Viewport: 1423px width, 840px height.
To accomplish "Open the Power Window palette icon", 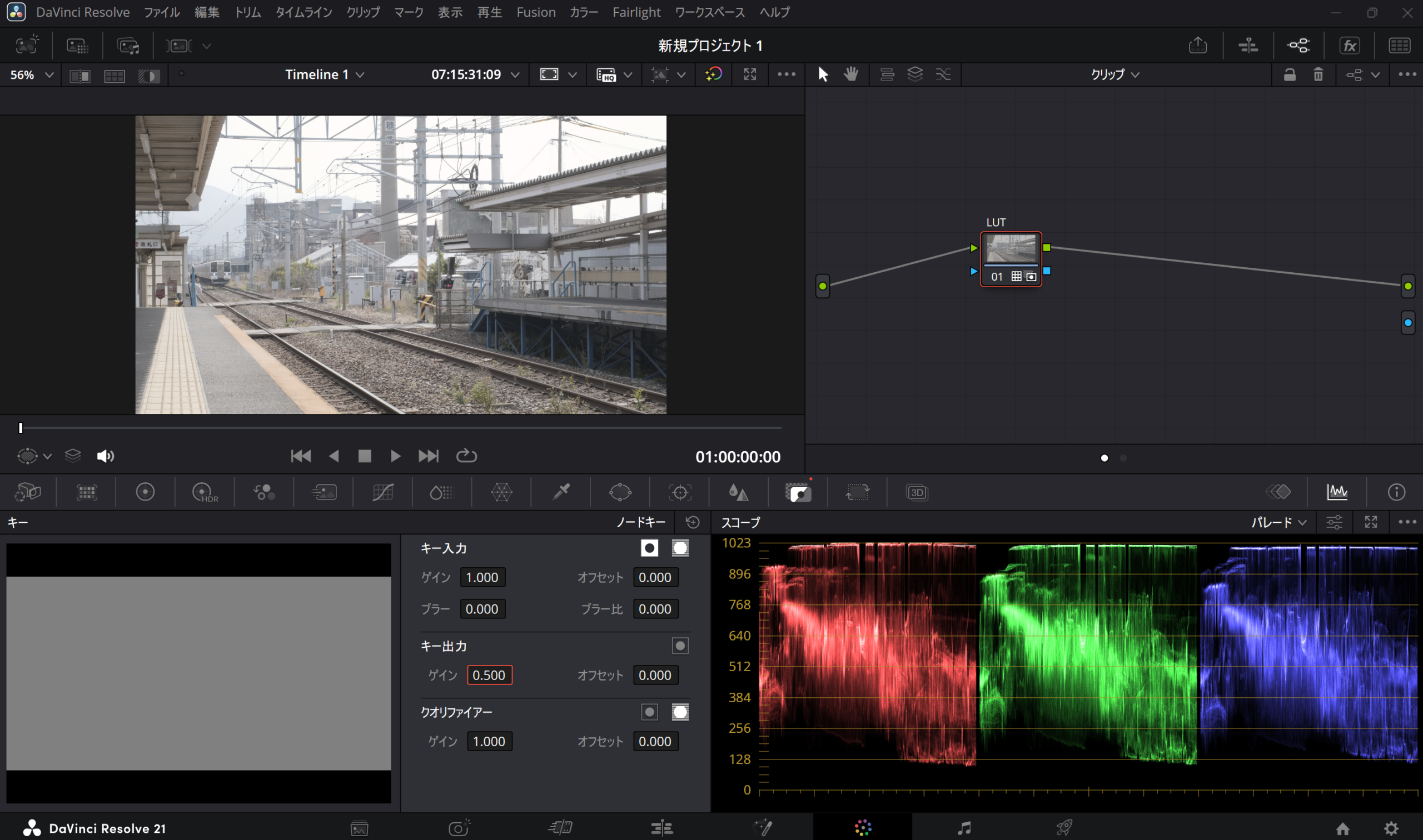I will point(620,492).
